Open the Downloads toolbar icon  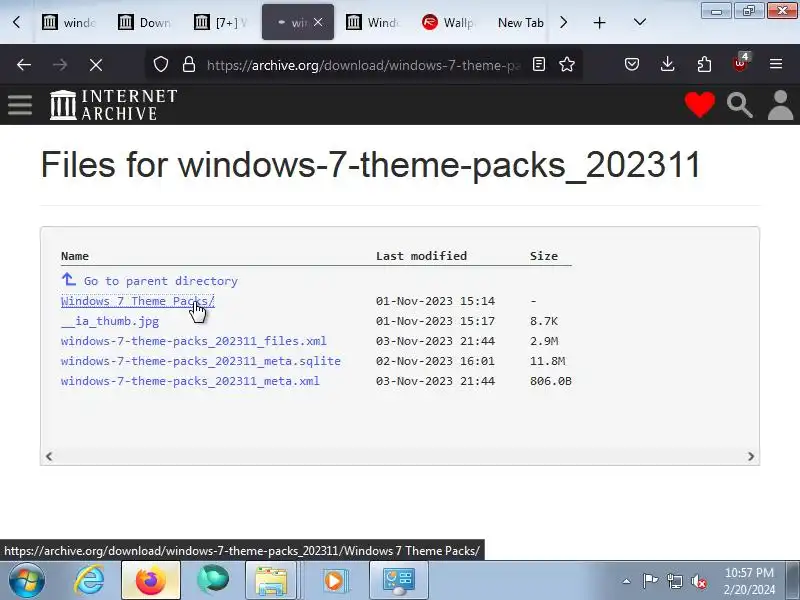[x=667, y=64]
